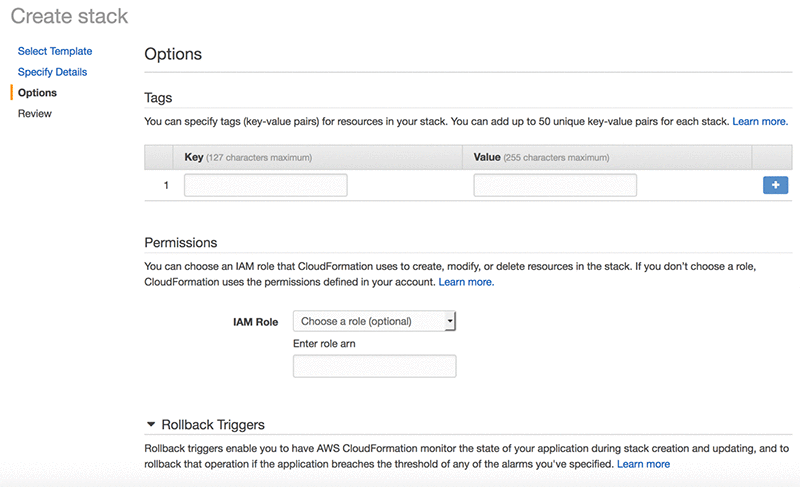Click the Tags section heading
Screen dimensions: 800x487
click(158, 98)
